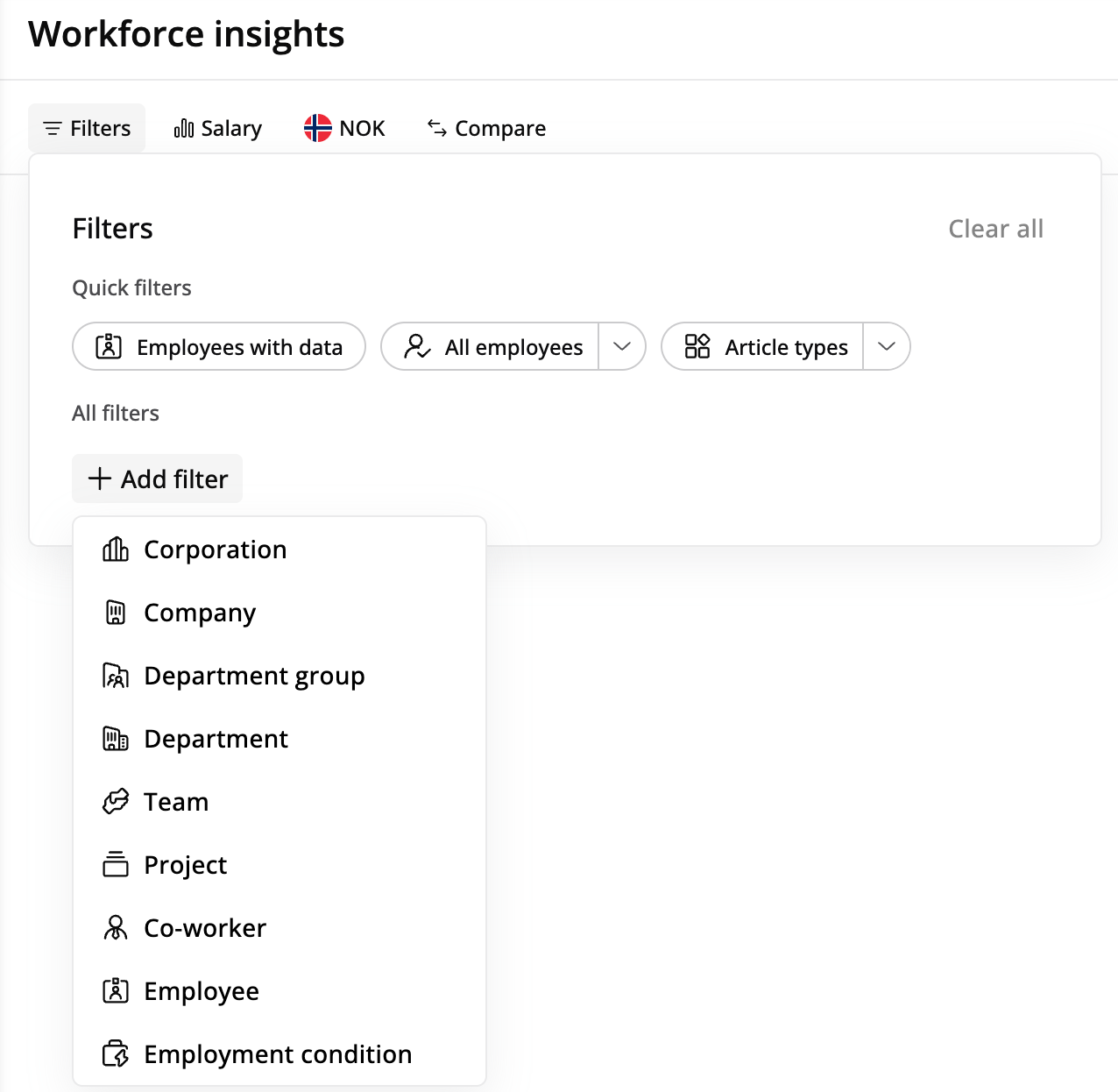Expand the Article types dropdown arrow
This screenshot has width=1118, height=1092.
click(887, 347)
